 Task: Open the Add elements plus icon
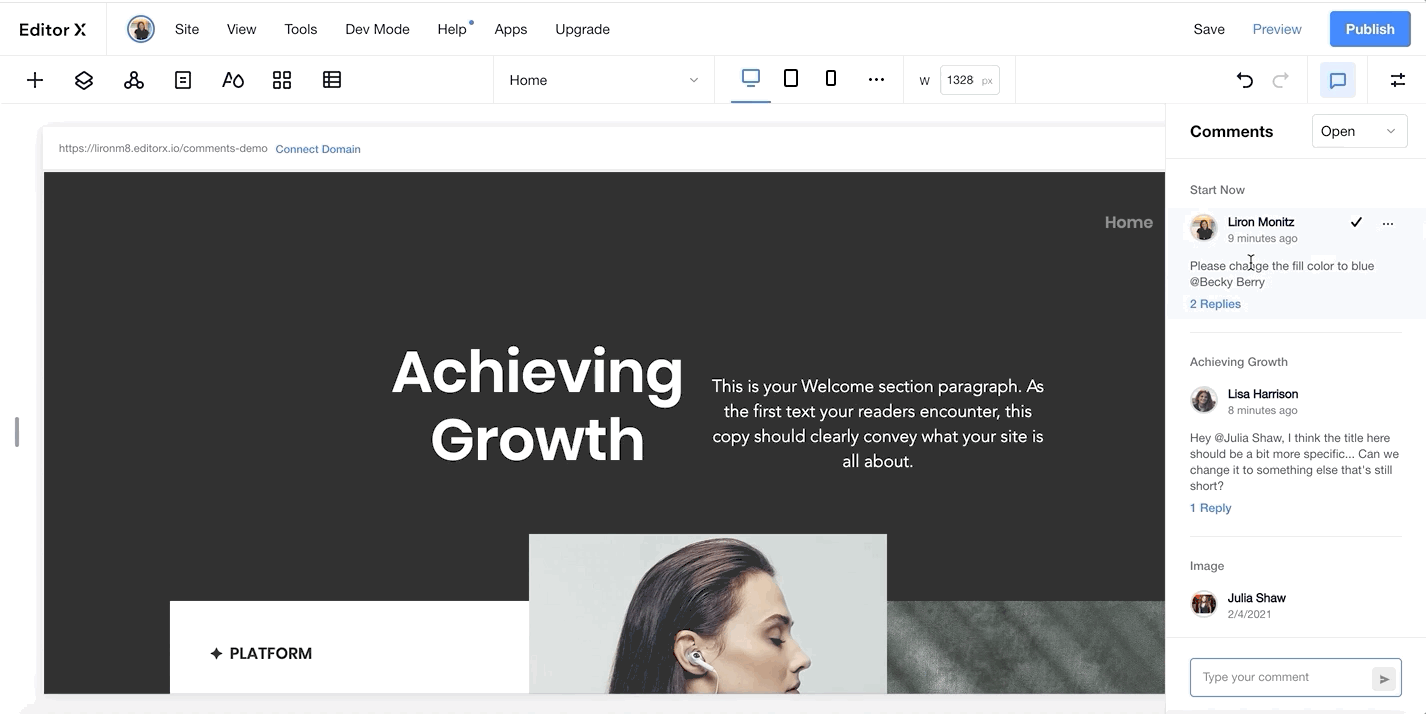(x=35, y=80)
